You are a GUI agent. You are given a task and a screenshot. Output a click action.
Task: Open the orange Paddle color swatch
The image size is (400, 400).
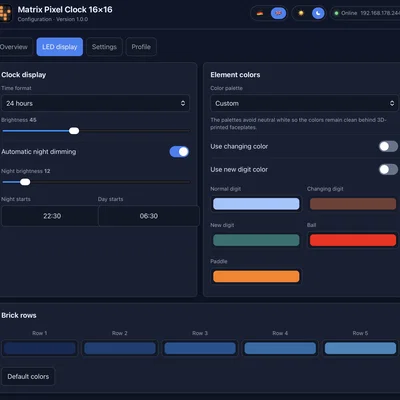(x=256, y=277)
